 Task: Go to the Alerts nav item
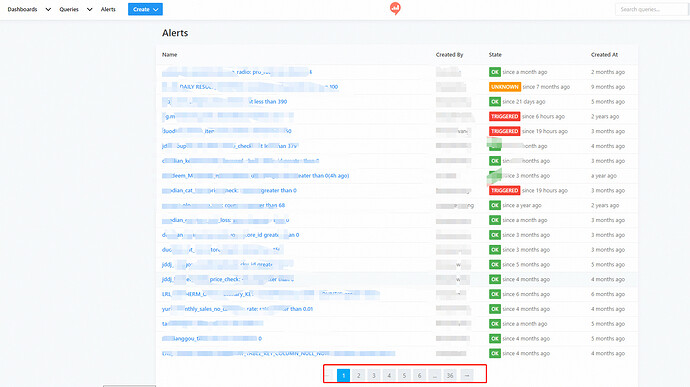click(108, 9)
